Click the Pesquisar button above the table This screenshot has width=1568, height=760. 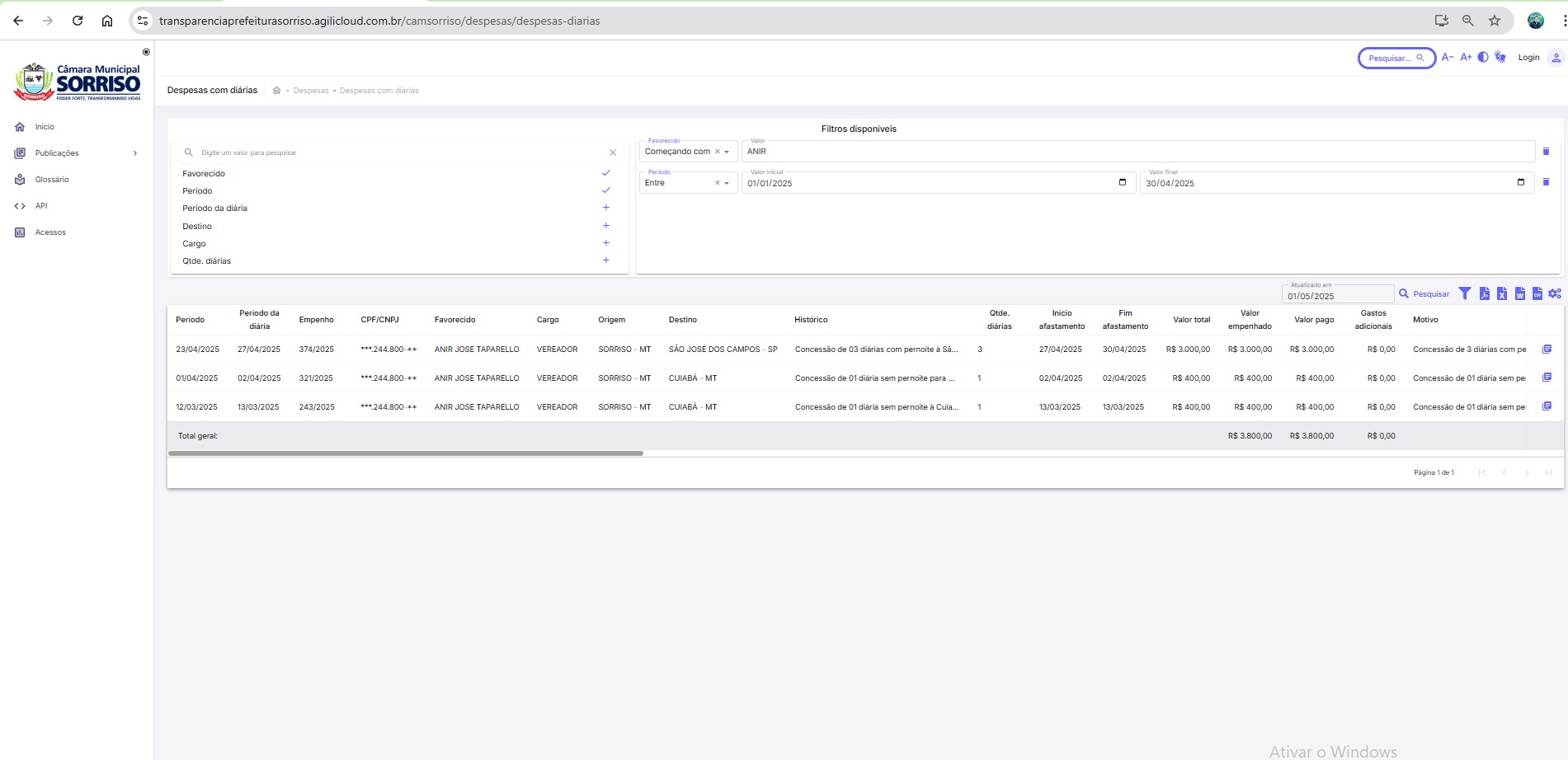1424,294
